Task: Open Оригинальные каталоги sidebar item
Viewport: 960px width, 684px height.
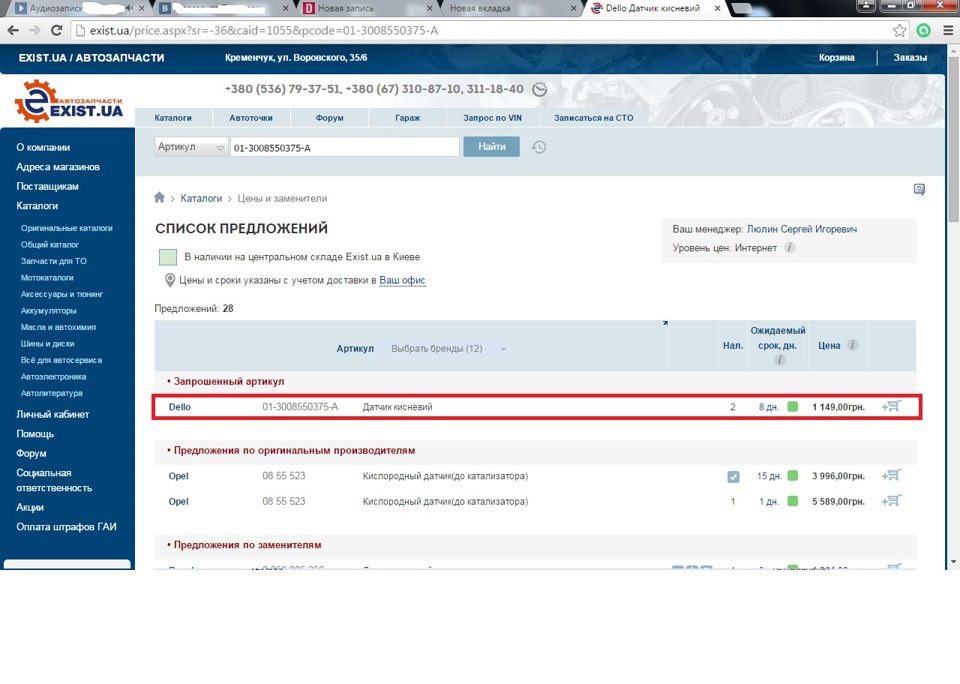Action: [x=67, y=228]
